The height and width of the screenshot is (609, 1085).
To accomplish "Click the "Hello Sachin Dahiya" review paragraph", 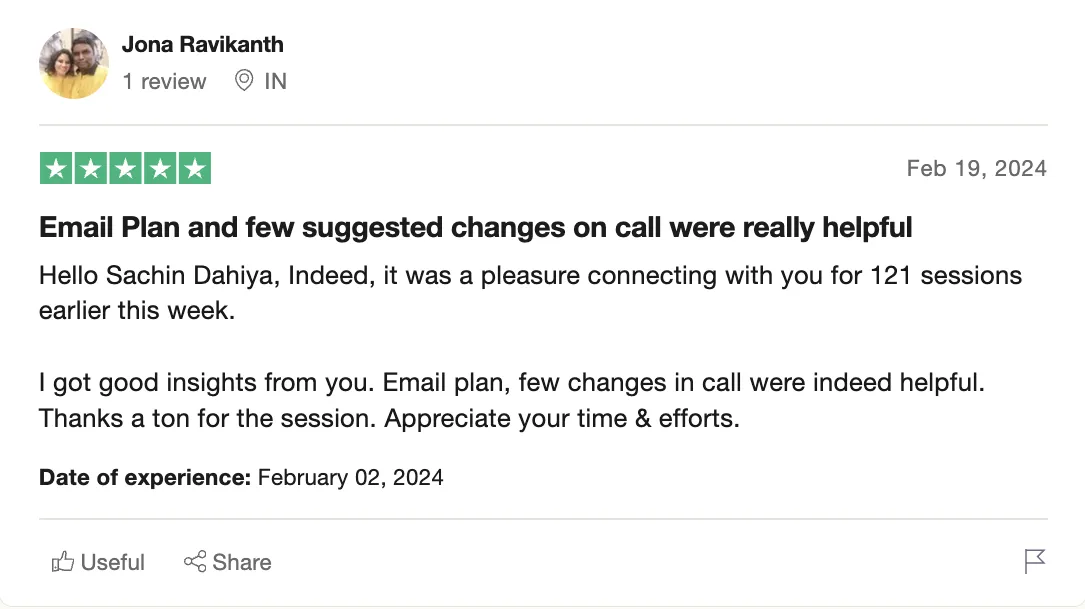I will tap(530, 292).
